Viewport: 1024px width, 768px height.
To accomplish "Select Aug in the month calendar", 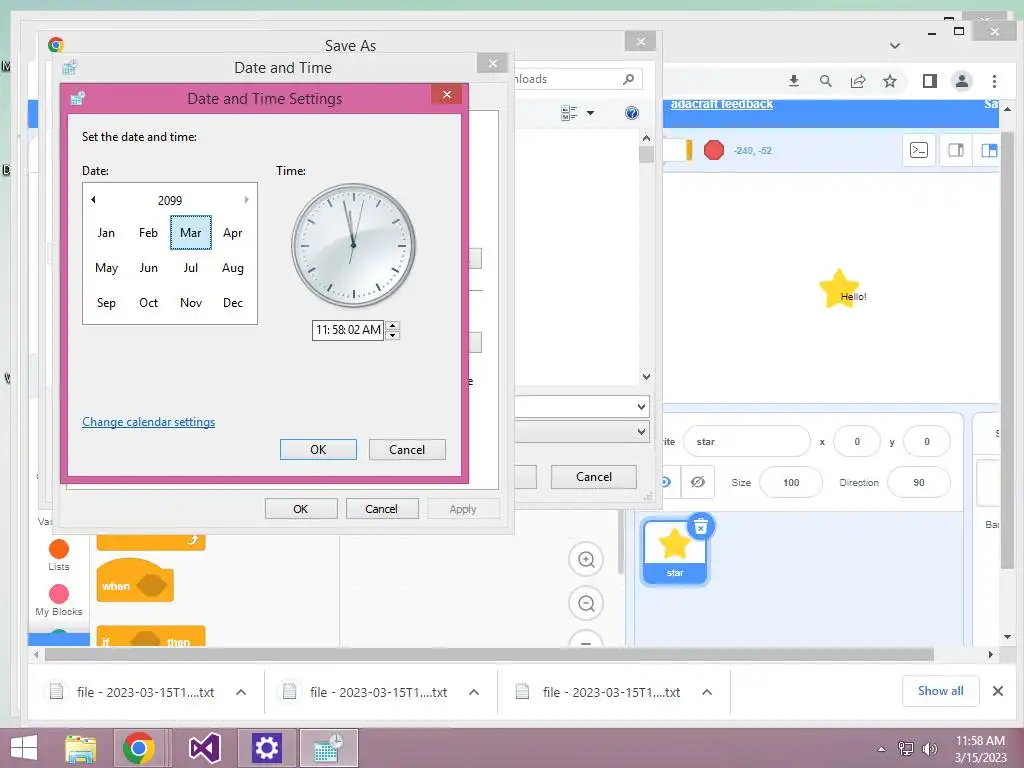I will [x=232, y=268].
